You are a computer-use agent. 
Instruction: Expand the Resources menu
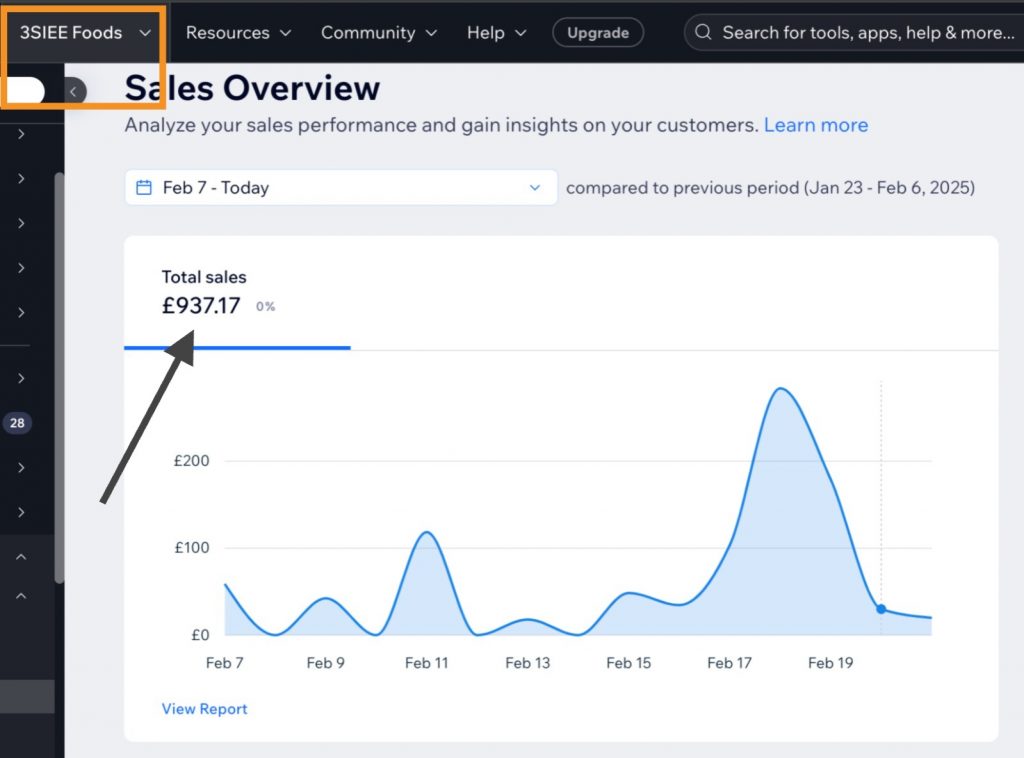click(238, 33)
